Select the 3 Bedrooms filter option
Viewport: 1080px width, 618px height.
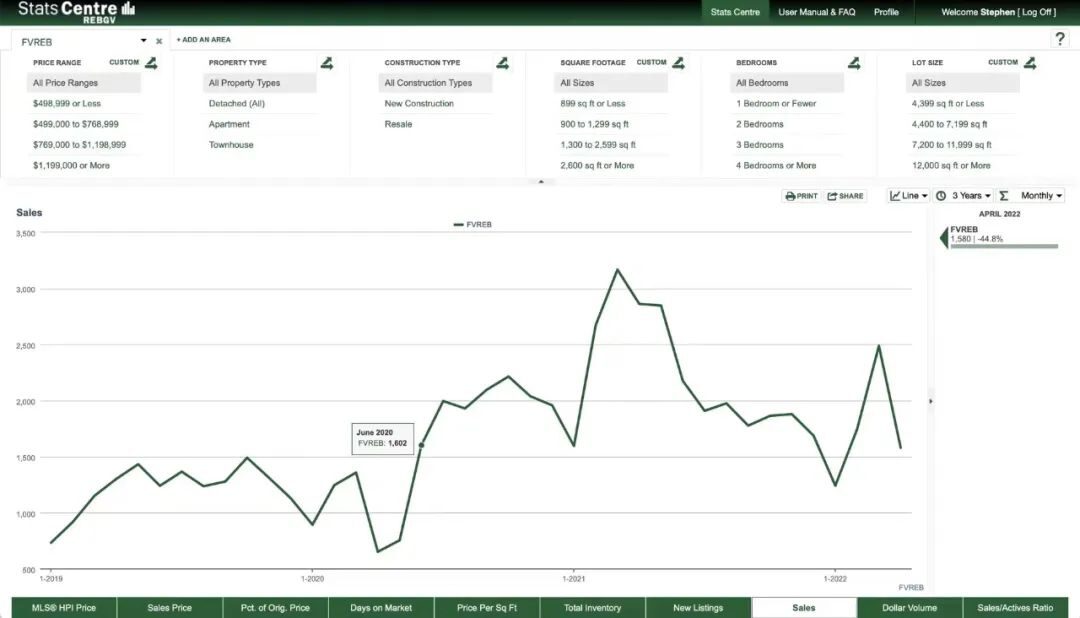coord(760,145)
